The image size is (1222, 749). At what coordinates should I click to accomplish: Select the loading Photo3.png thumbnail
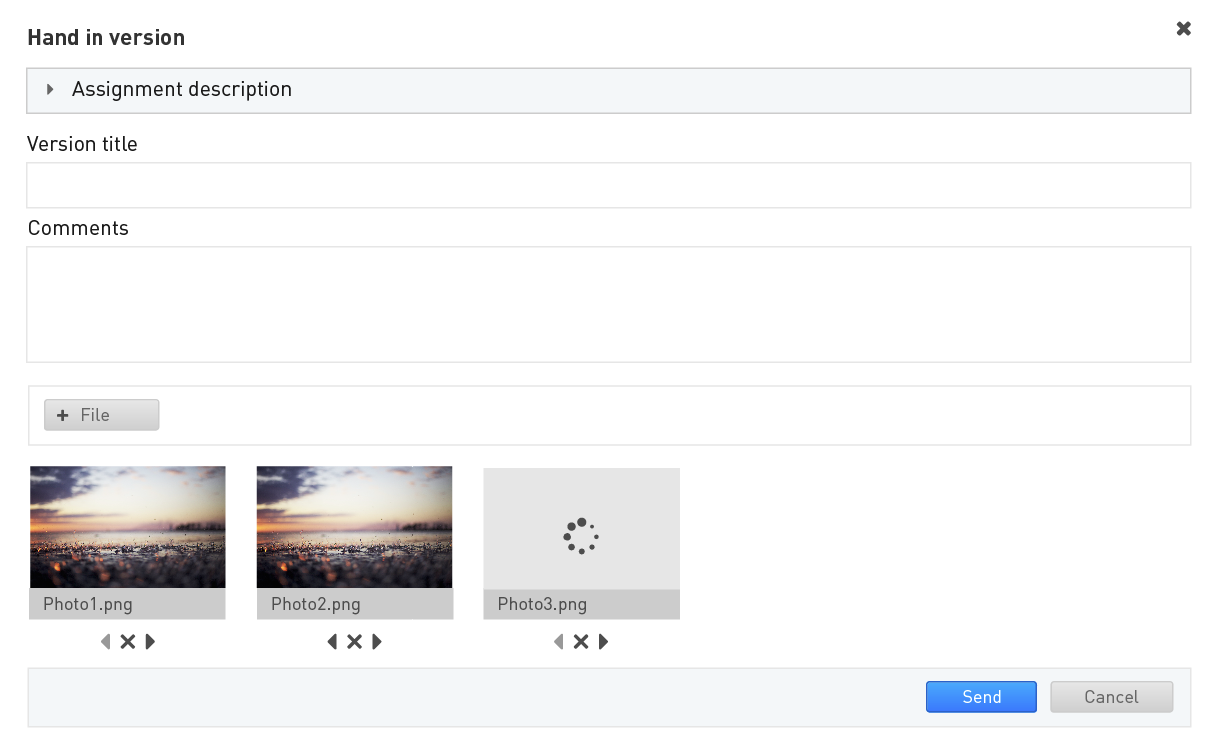tap(581, 529)
